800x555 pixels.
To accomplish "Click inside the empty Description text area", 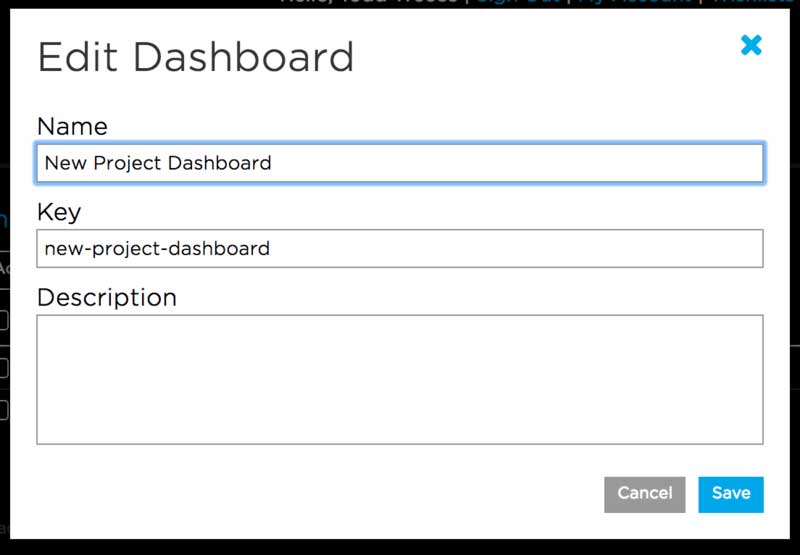I will [x=400, y=379].
